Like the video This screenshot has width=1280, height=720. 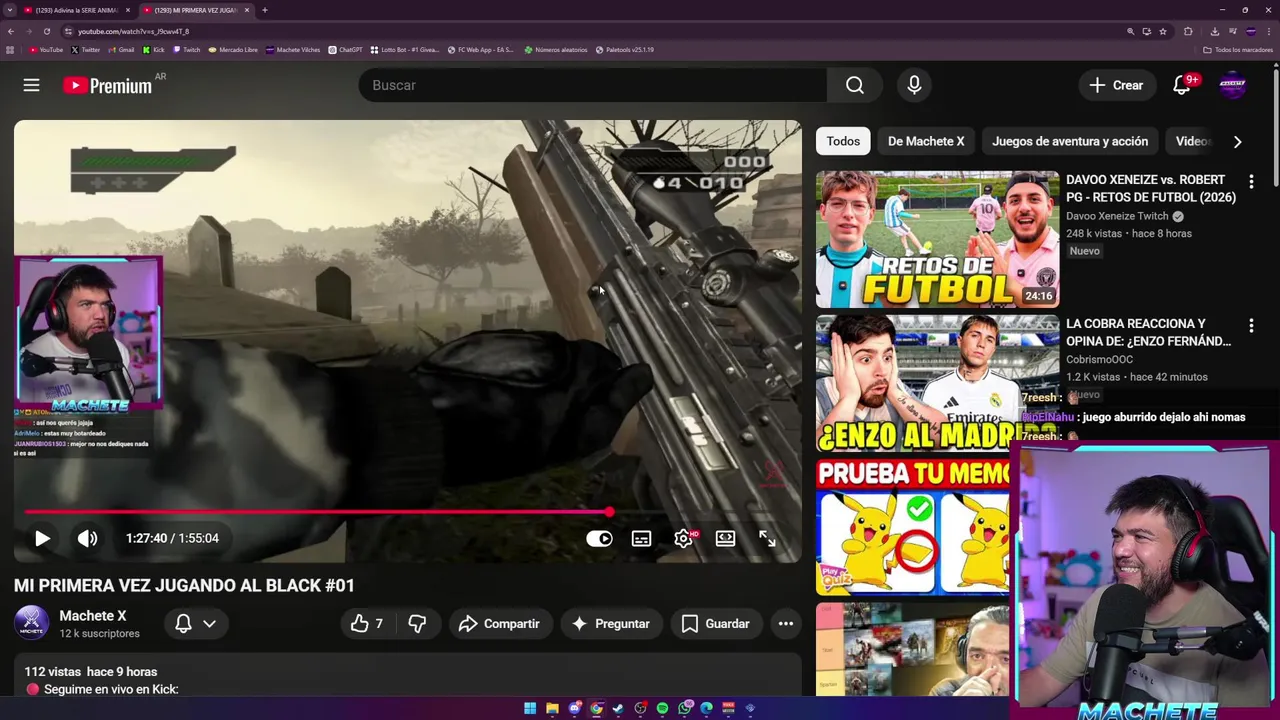coord(367,624)
